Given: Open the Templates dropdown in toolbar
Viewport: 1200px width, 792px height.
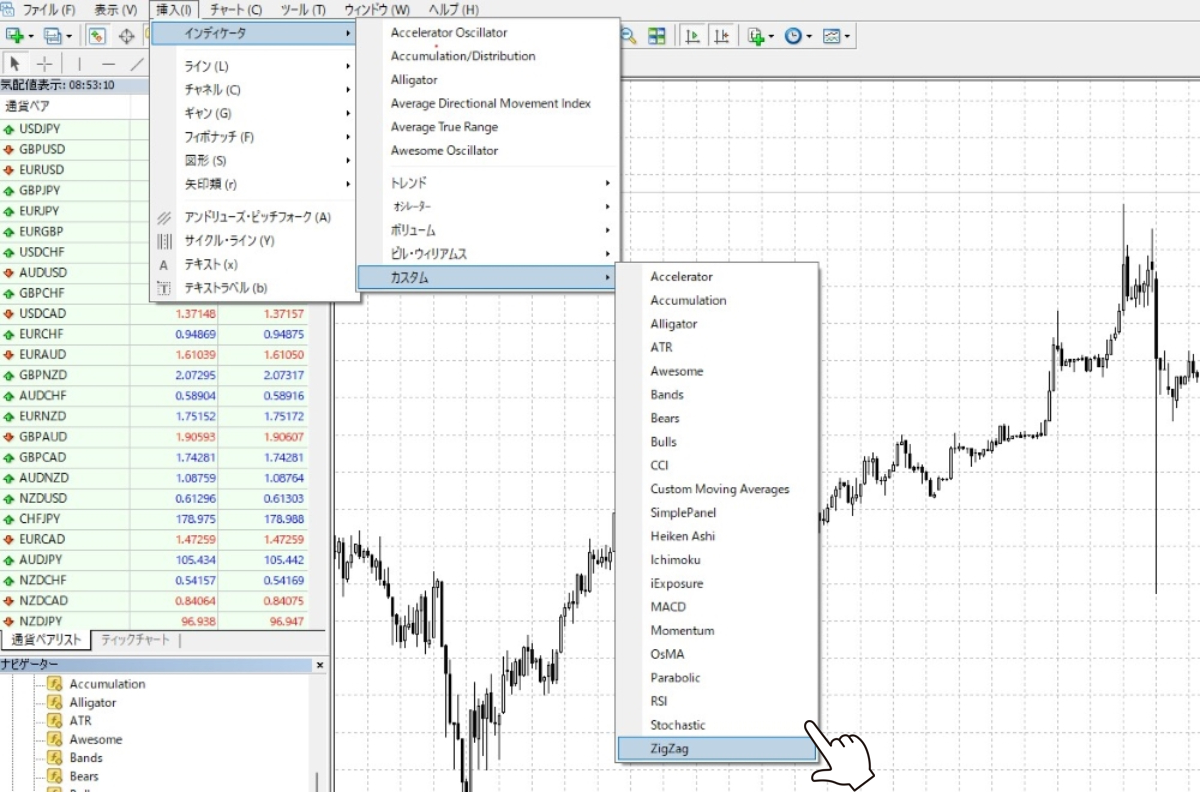Looking at the screenshot, I should [836, 36].
